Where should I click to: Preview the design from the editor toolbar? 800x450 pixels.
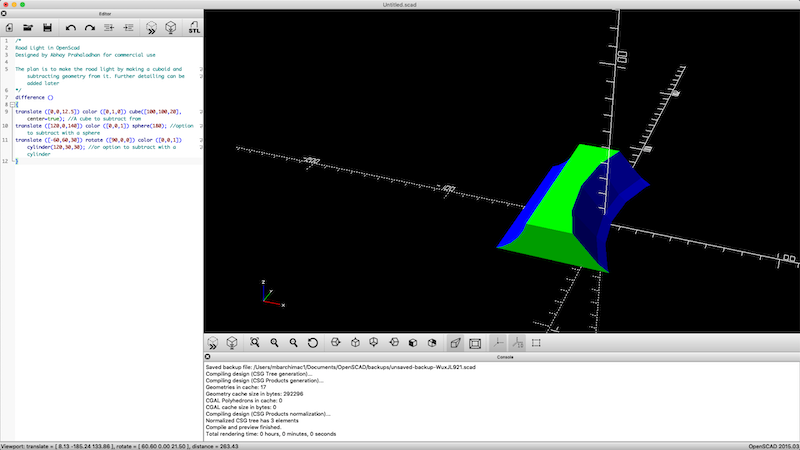tap(151, 28)
